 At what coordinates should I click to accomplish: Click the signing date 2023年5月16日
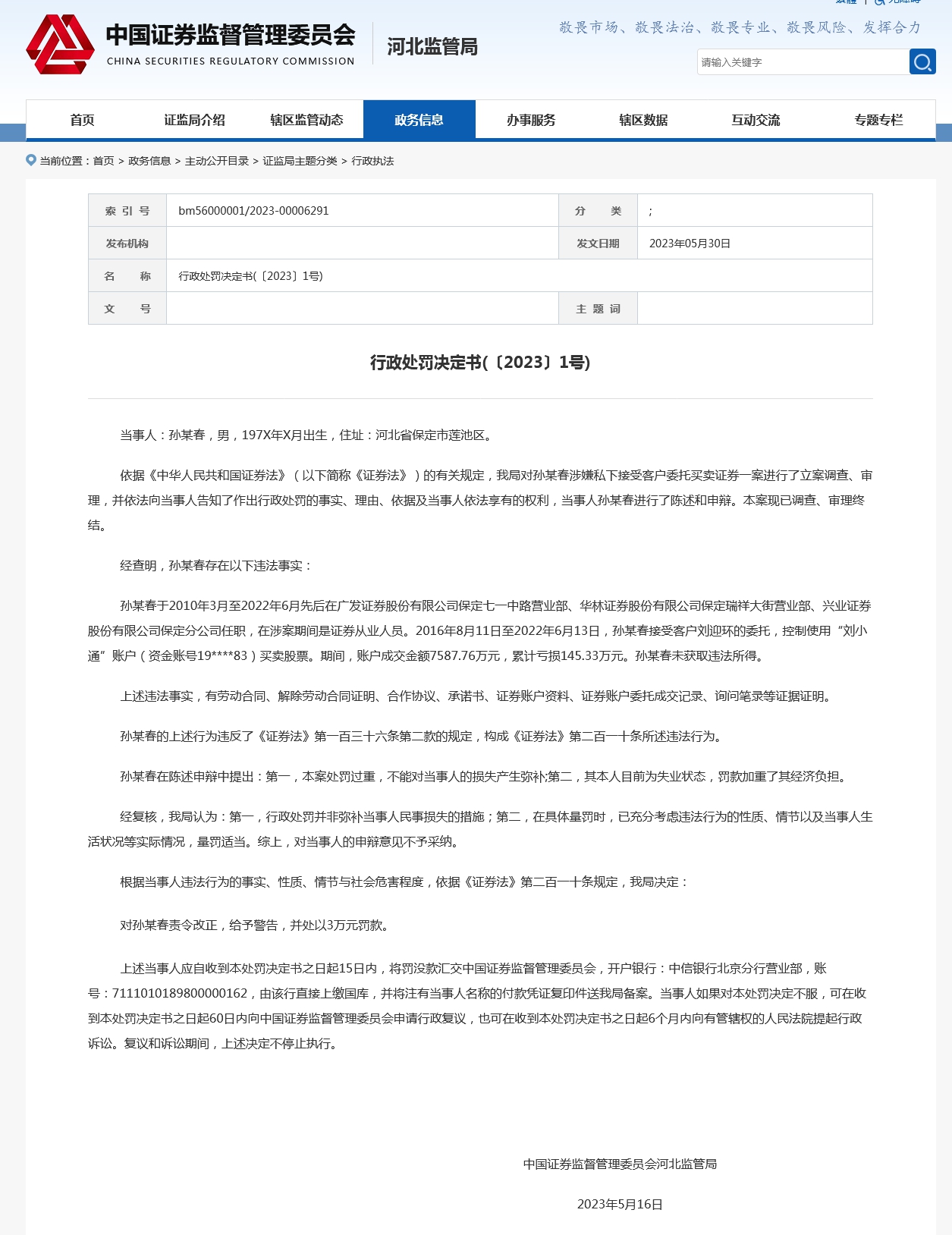pos(620,1205)
